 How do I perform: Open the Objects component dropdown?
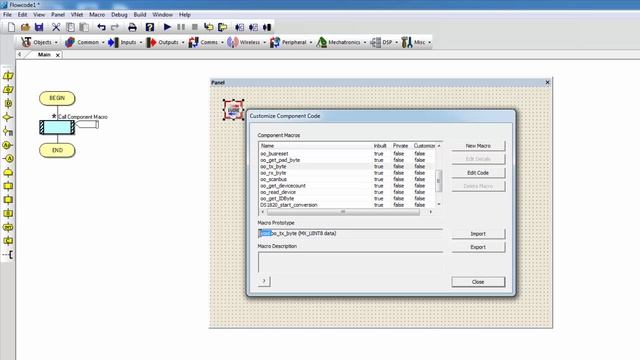pyautogui.click(x=39, y=42)
